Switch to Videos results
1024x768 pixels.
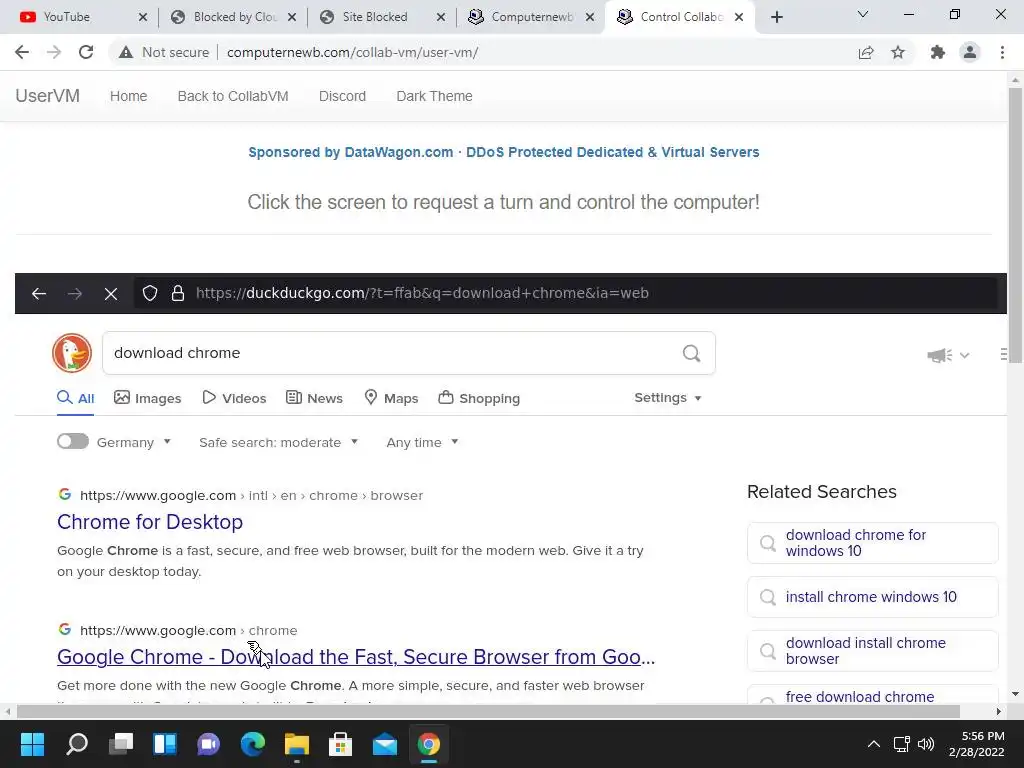pos(234,398)
